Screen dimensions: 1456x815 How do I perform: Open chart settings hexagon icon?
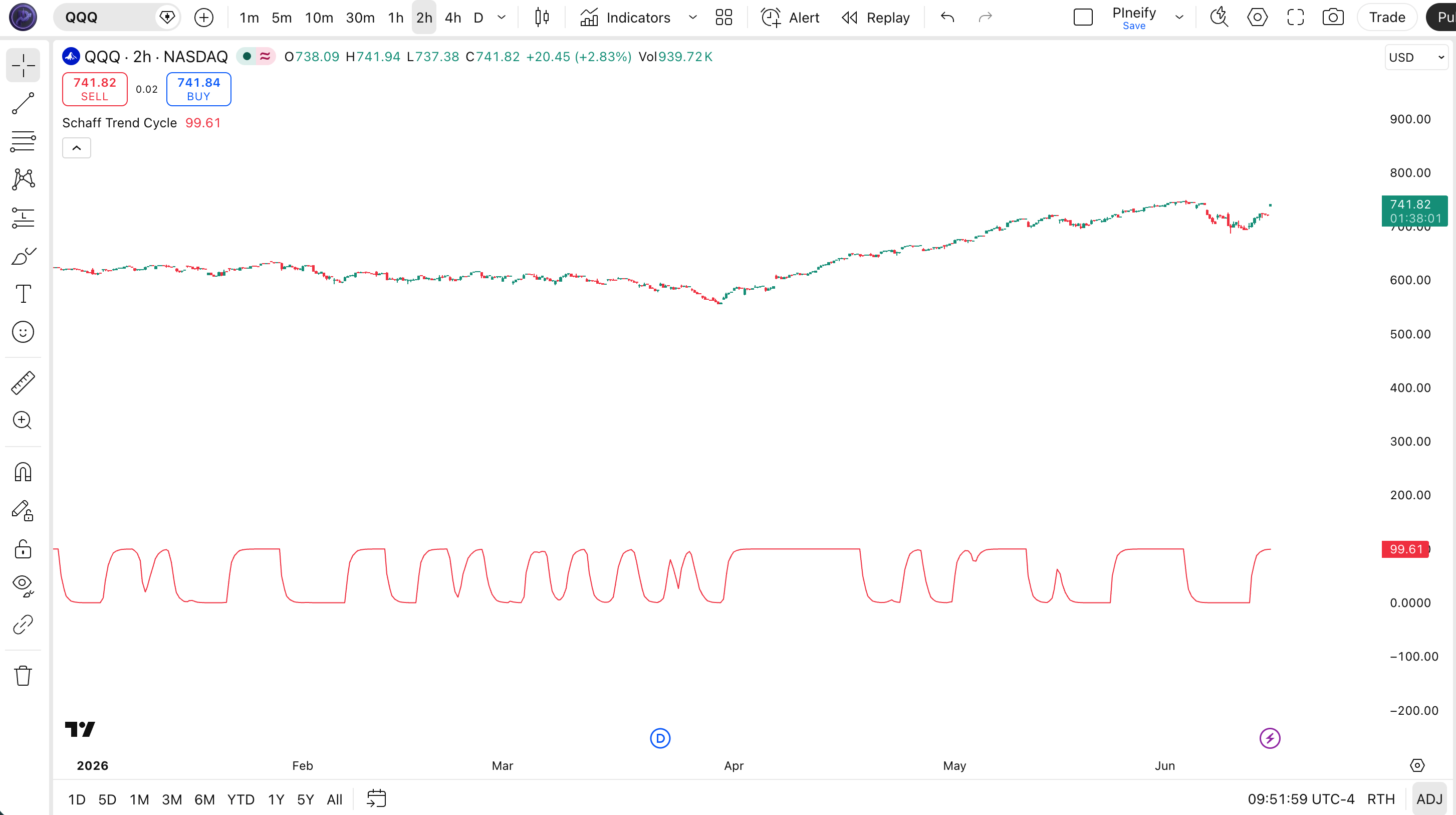[x=1257, y=18]
